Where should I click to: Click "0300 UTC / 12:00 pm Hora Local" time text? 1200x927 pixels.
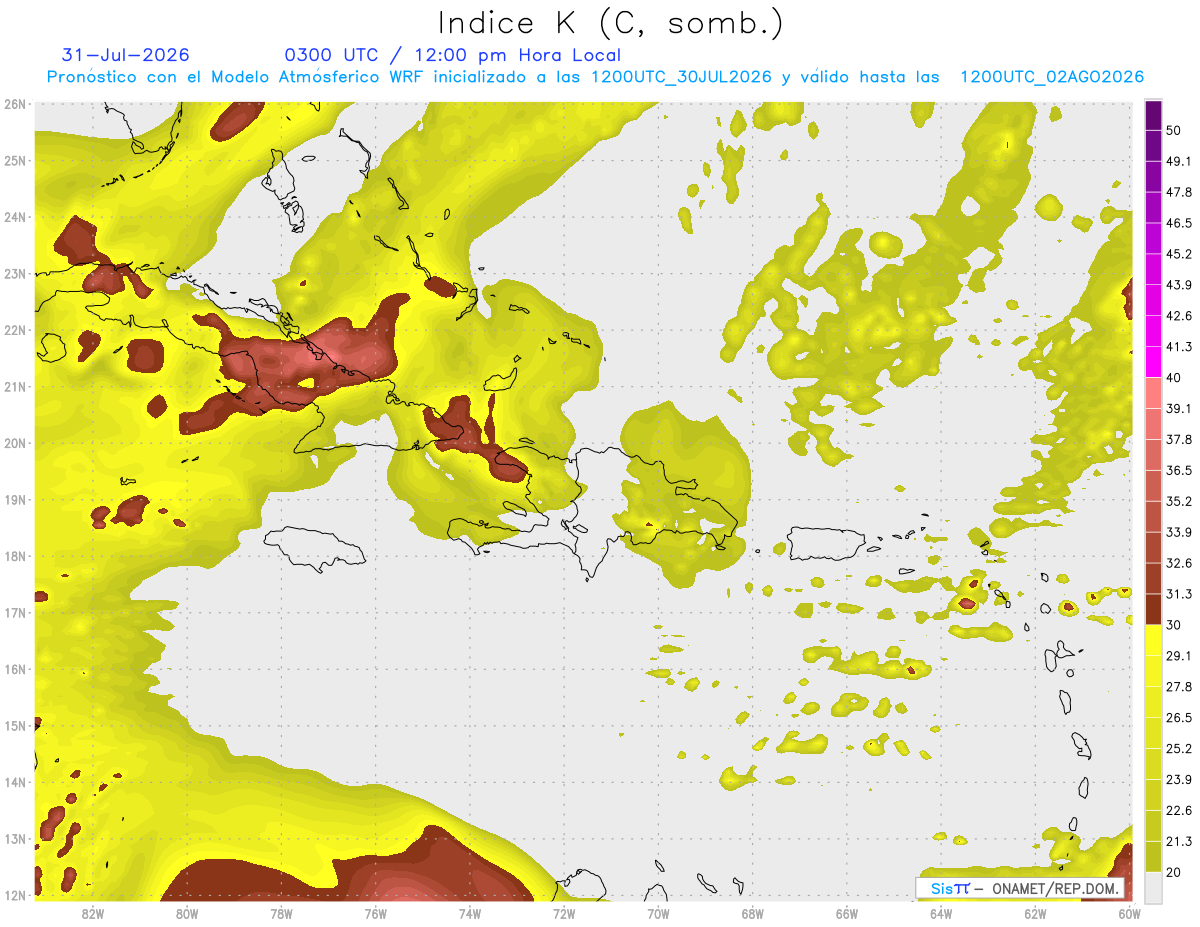pos(452,55)
